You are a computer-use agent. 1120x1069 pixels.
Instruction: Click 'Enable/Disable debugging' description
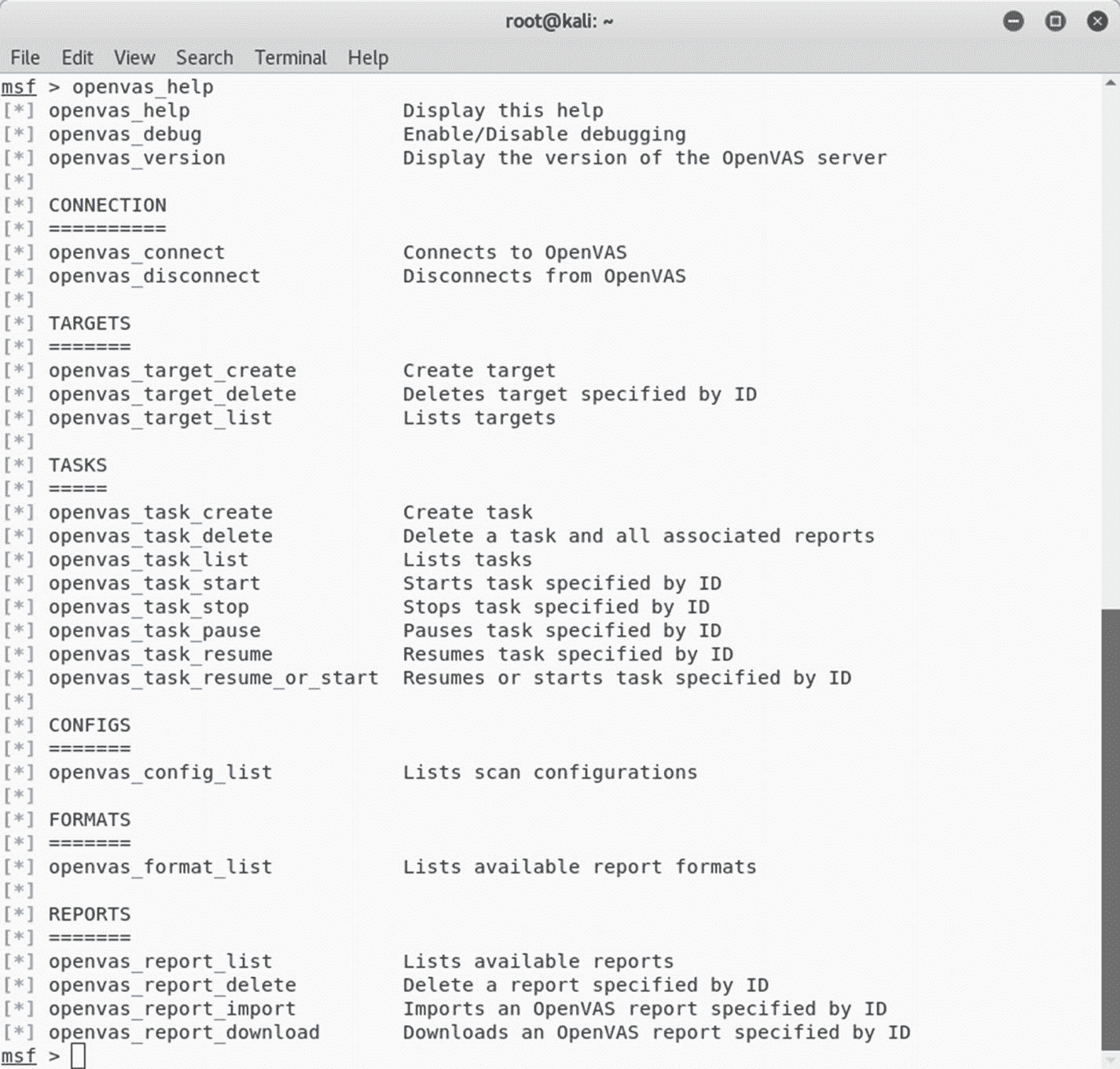point(544,134)
